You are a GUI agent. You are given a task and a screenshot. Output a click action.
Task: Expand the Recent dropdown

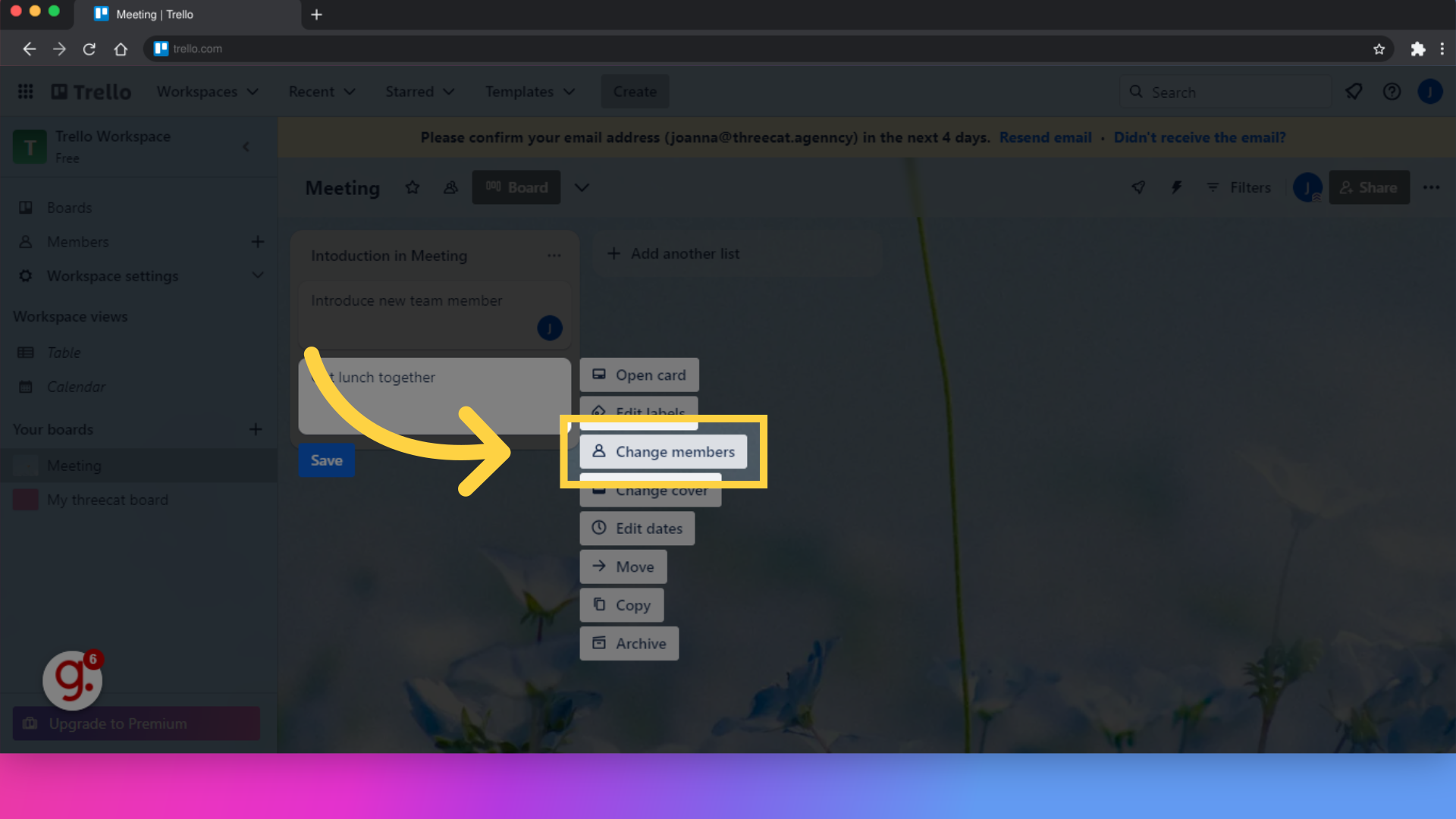tap(322, 92)
